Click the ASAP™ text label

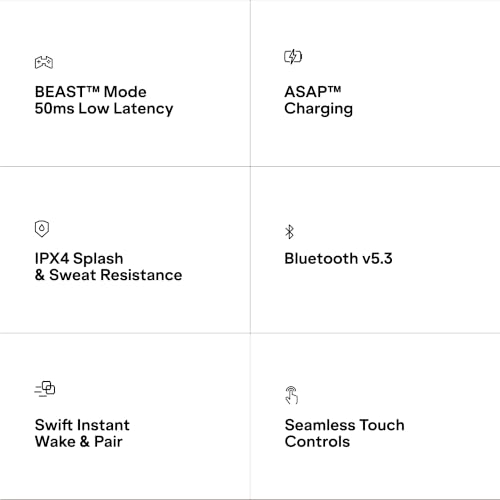click(313, 92)
